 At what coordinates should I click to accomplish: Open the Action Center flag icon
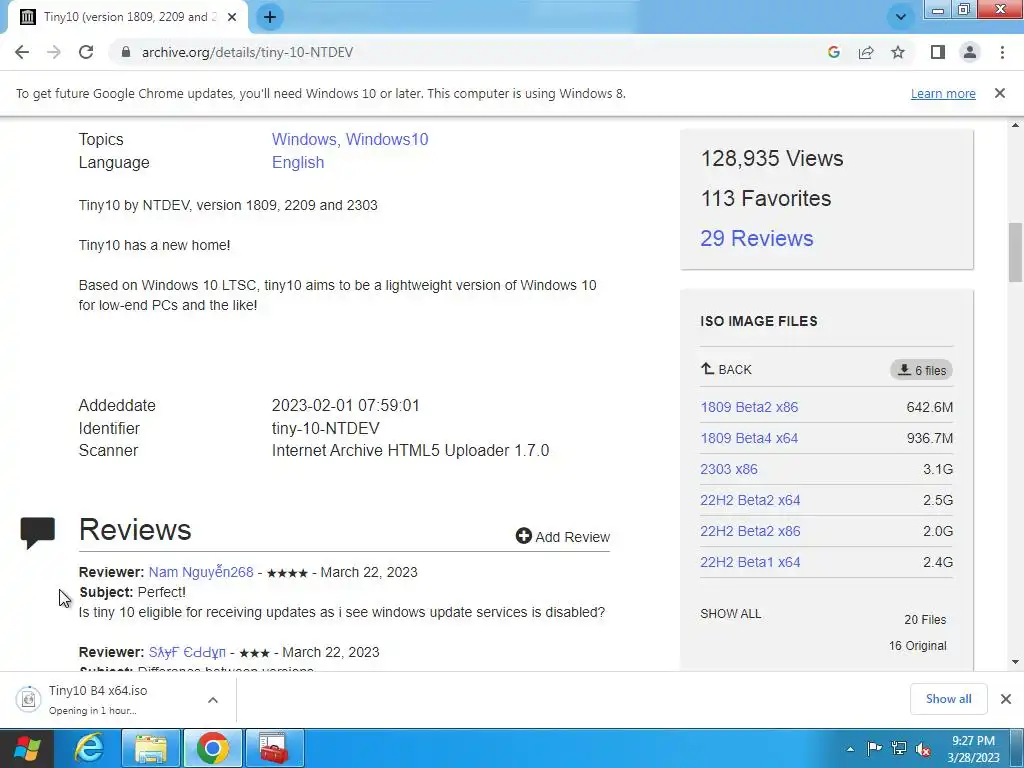point(874,749)
